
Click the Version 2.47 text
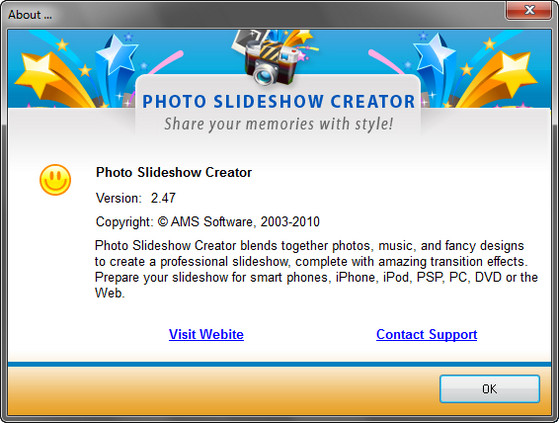tap(136, 198)
